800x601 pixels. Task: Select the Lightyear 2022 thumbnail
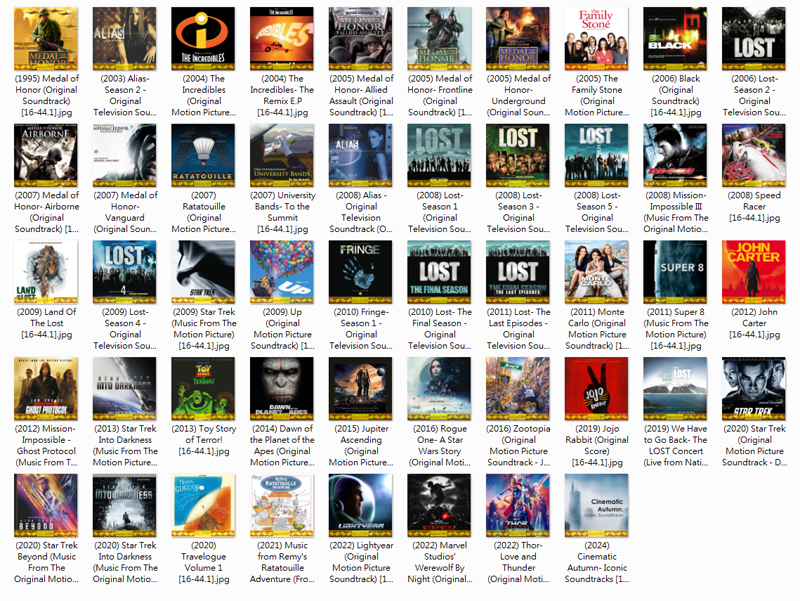[x=361, y=506]
